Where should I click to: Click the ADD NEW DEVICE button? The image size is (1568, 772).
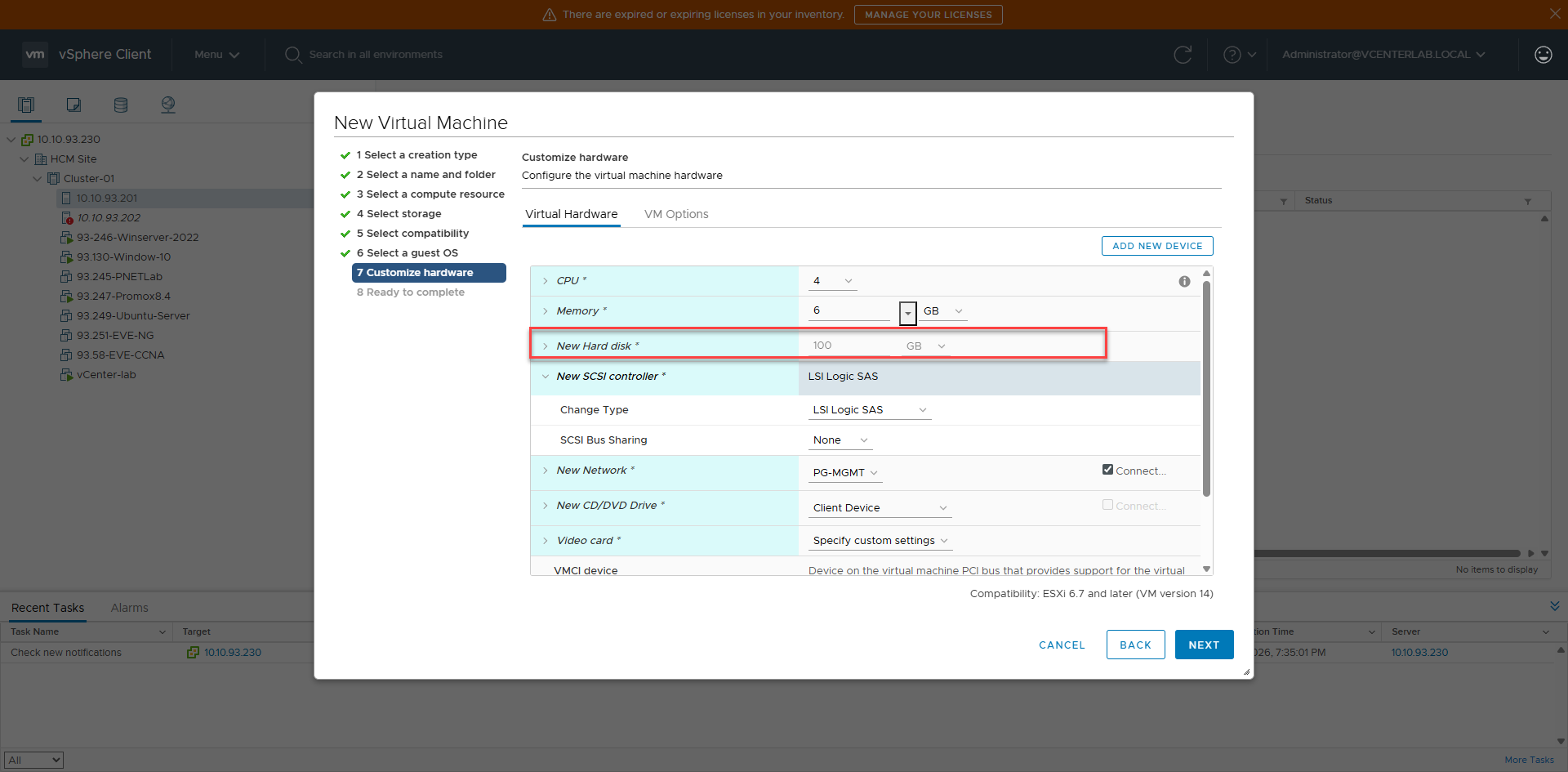[1156, 246]
